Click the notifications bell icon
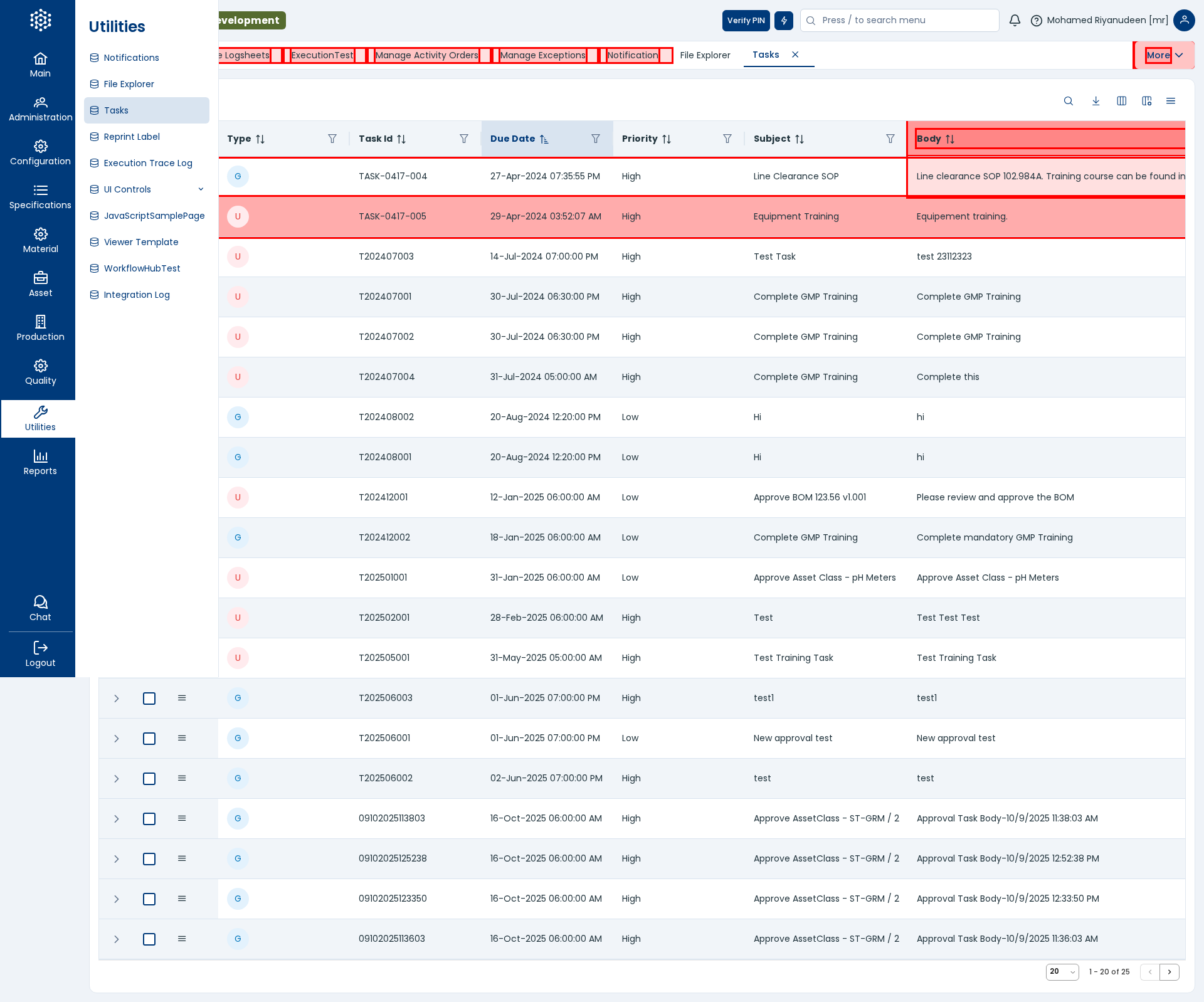The height and width of the screenshot is (1002, 1204). point(1015,21)
